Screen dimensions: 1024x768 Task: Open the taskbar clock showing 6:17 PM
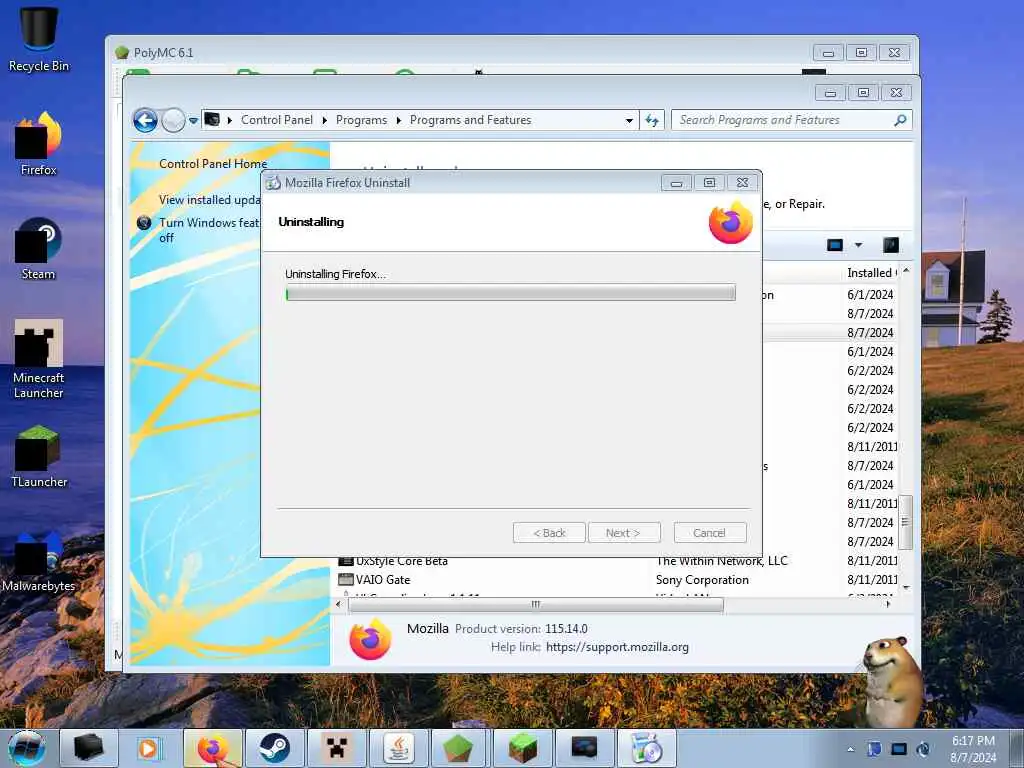[x=973, y=749]
